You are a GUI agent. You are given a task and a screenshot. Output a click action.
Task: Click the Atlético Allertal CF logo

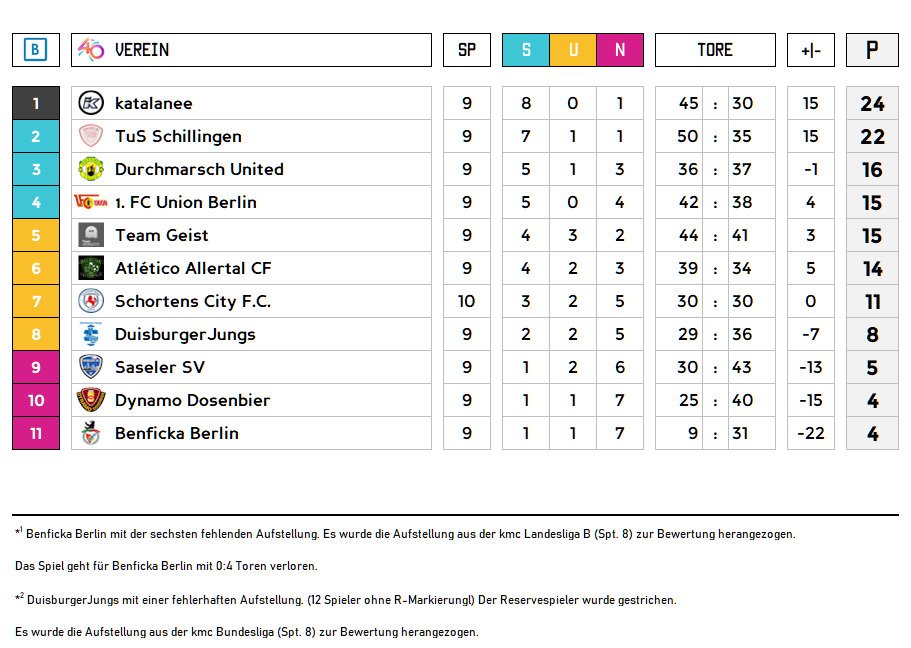[x=91, y=268]
